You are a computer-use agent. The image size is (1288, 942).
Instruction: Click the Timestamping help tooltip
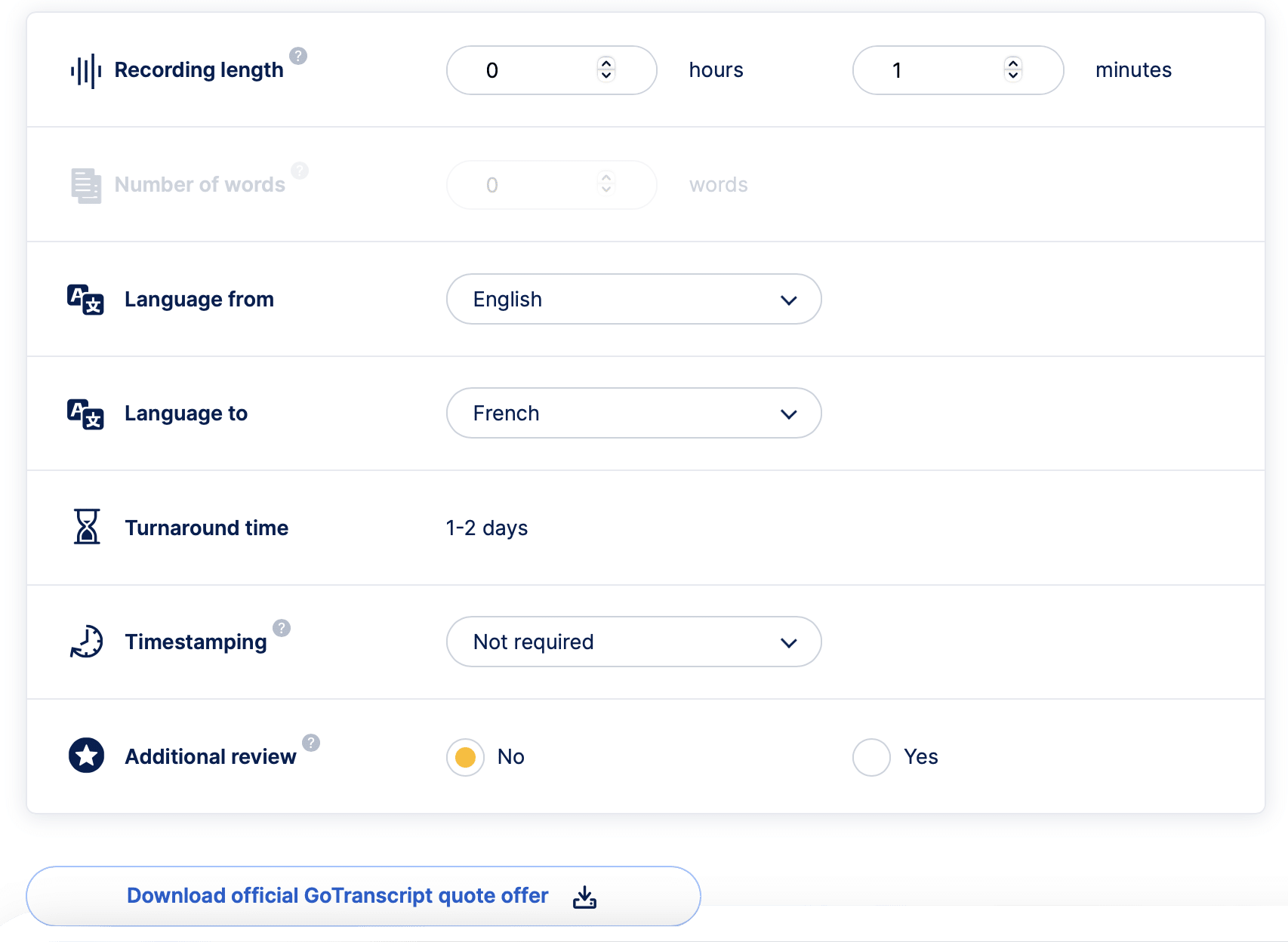tap(280, 627)
